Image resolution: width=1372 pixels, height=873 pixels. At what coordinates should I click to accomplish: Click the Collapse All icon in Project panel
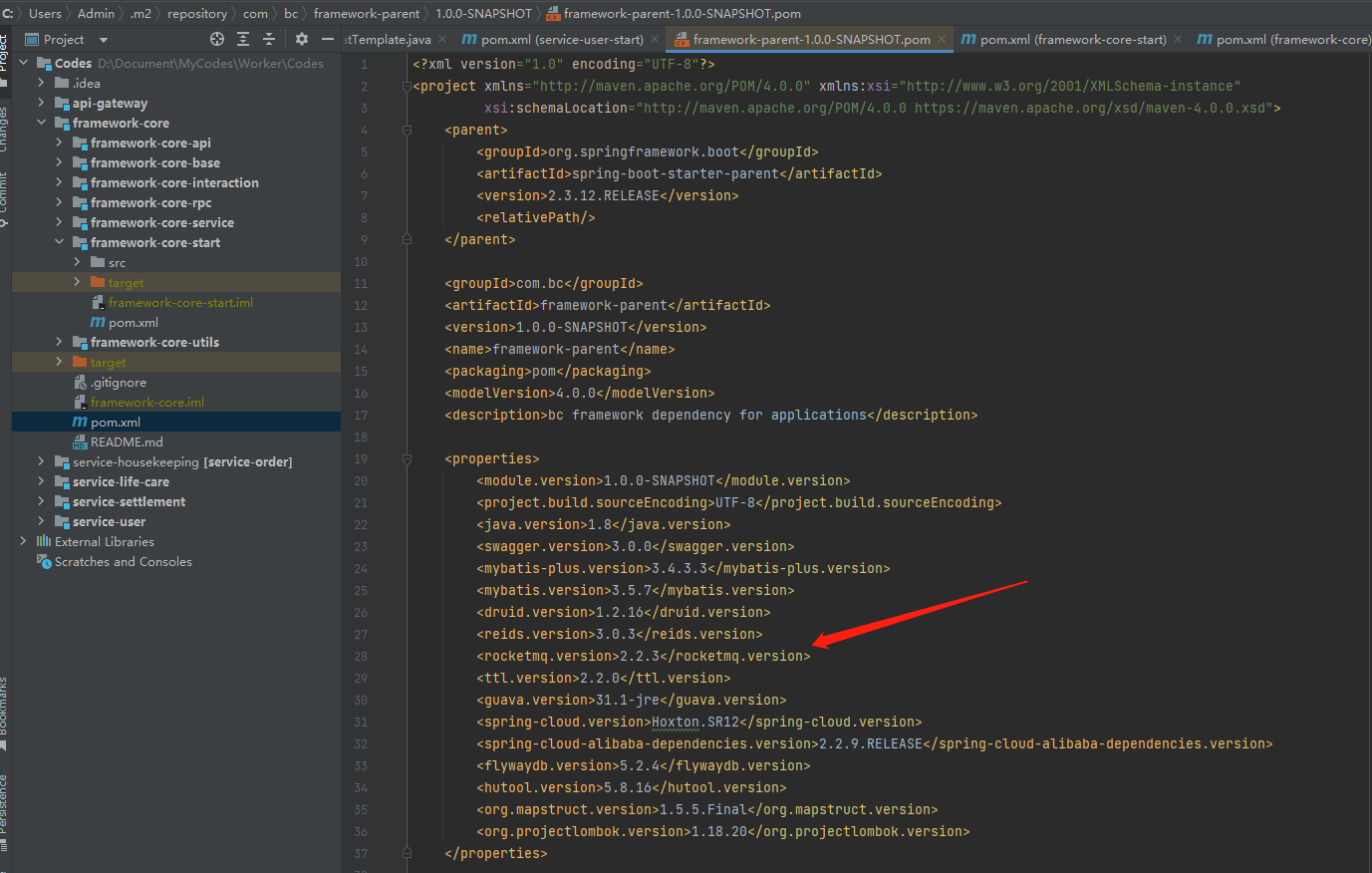(269, 39)
